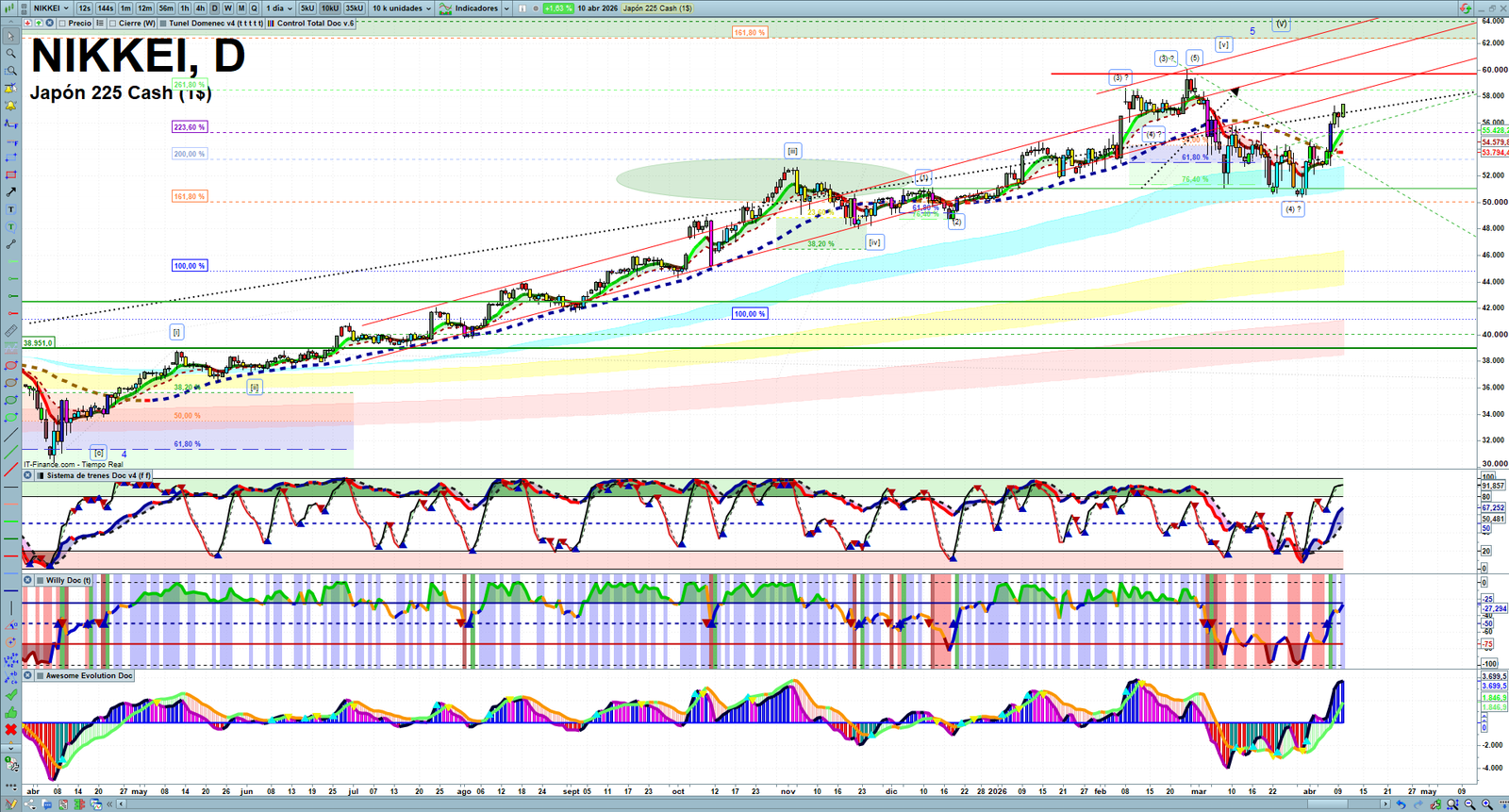Click the 'Japón 225 Cash (1$)' toolbar label
The image size is (1509, 812).
tap(657, 8)
